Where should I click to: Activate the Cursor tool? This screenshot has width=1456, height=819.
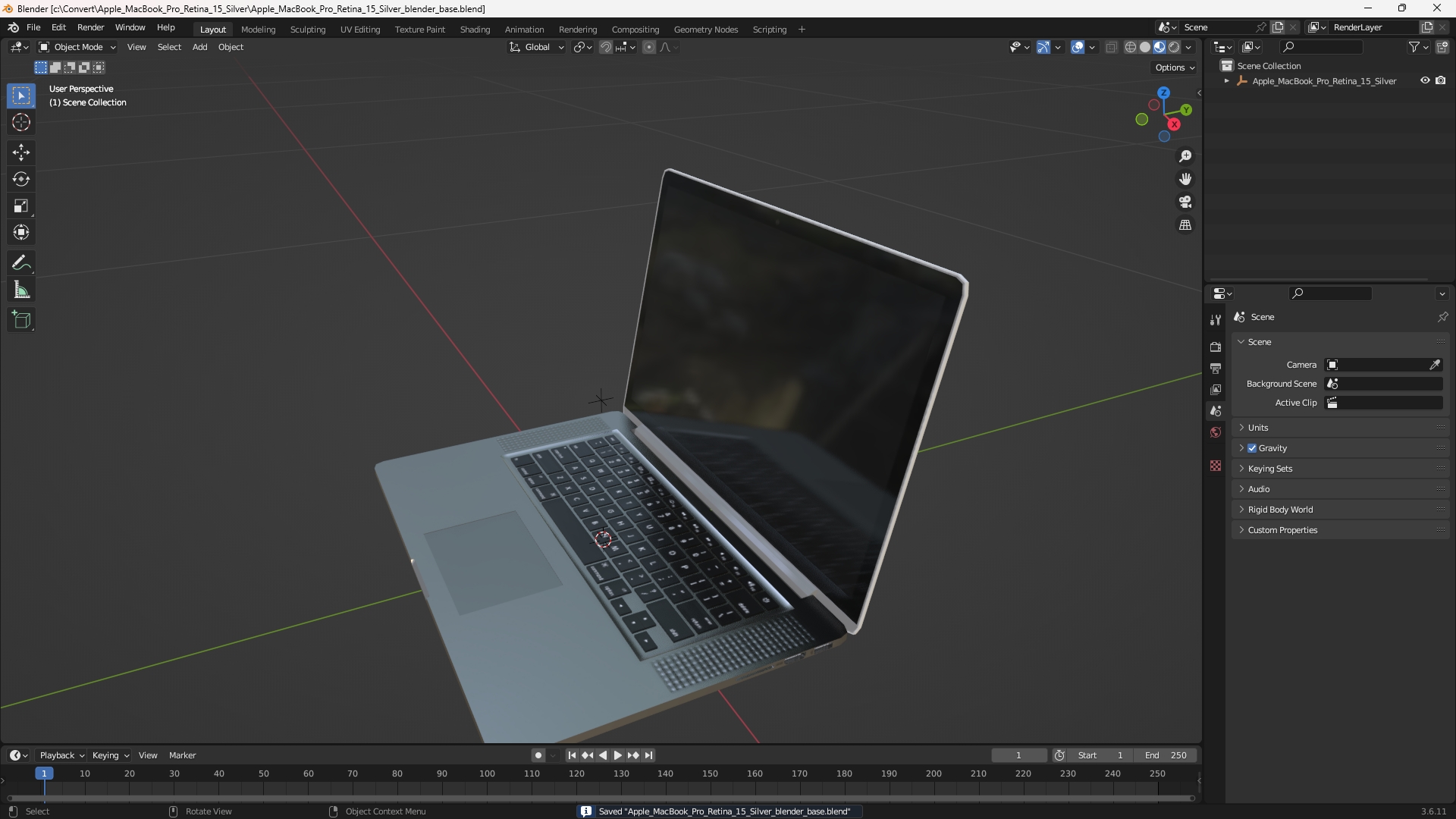tap(21, 122)
